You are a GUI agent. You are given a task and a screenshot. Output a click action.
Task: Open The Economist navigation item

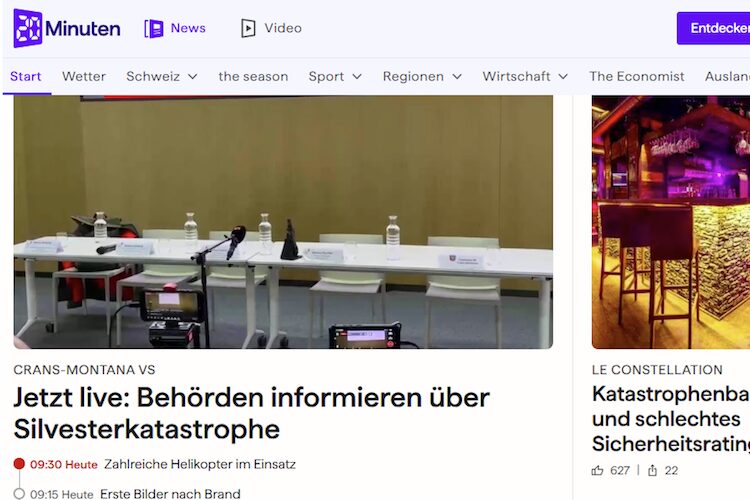(637, 77)
